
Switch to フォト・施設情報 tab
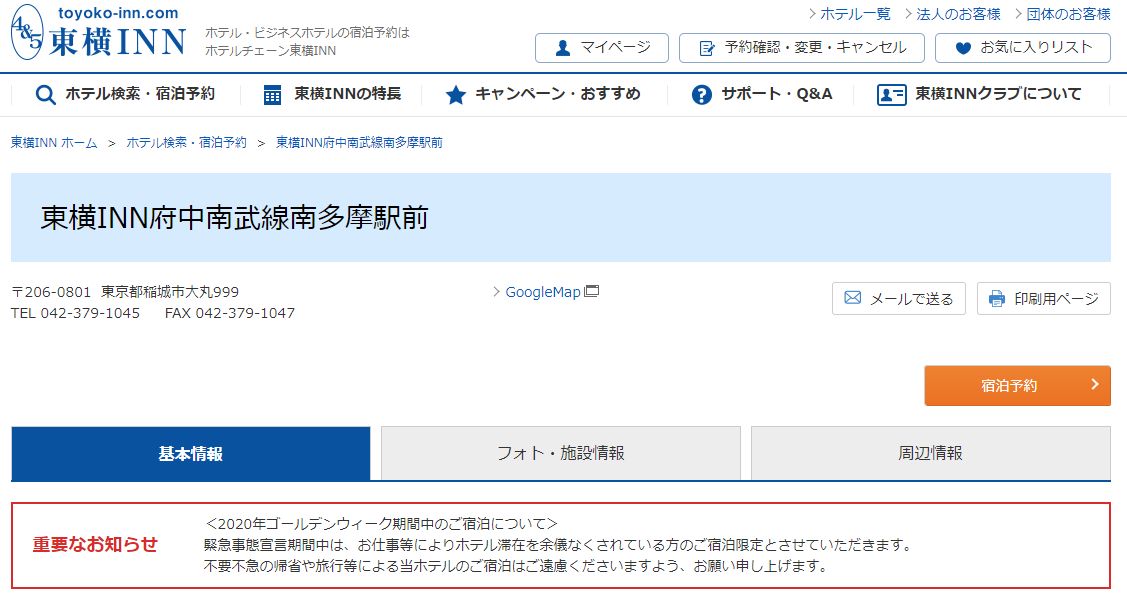point(561,454)
